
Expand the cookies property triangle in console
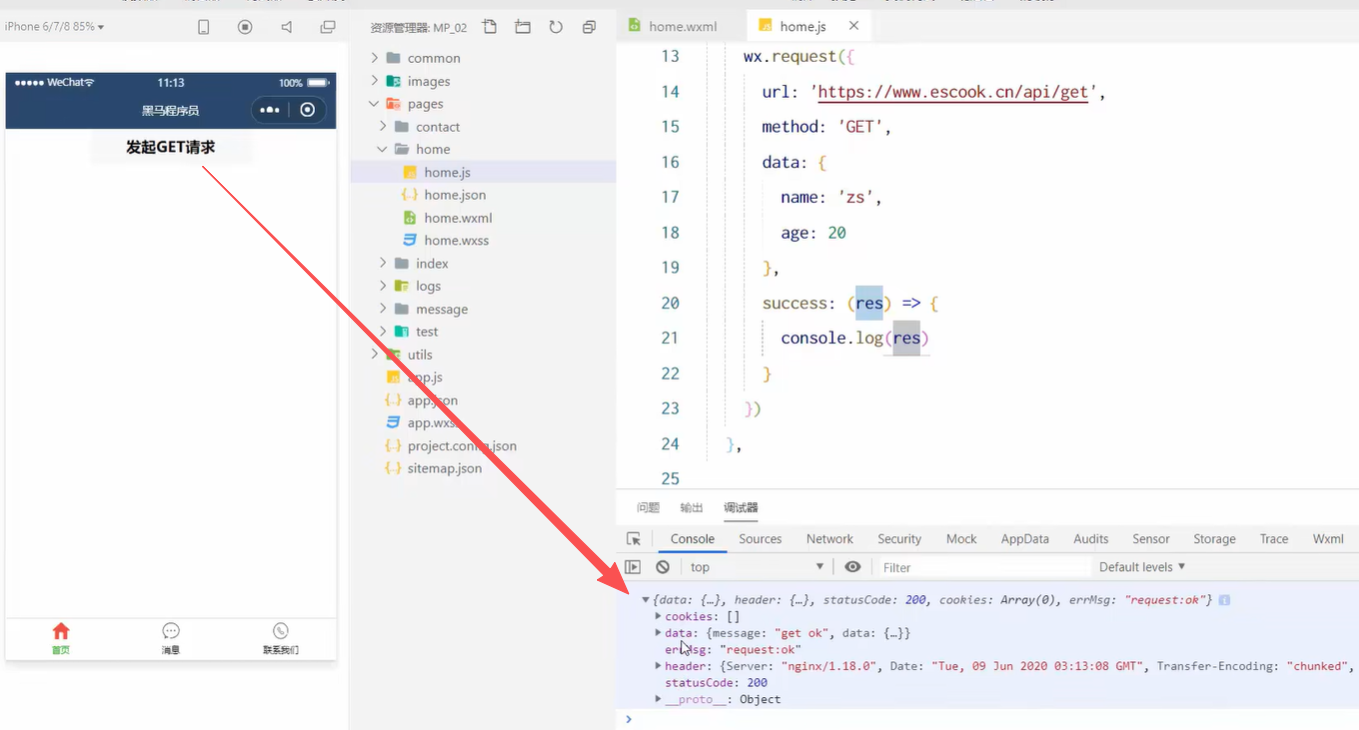[658, 616]
